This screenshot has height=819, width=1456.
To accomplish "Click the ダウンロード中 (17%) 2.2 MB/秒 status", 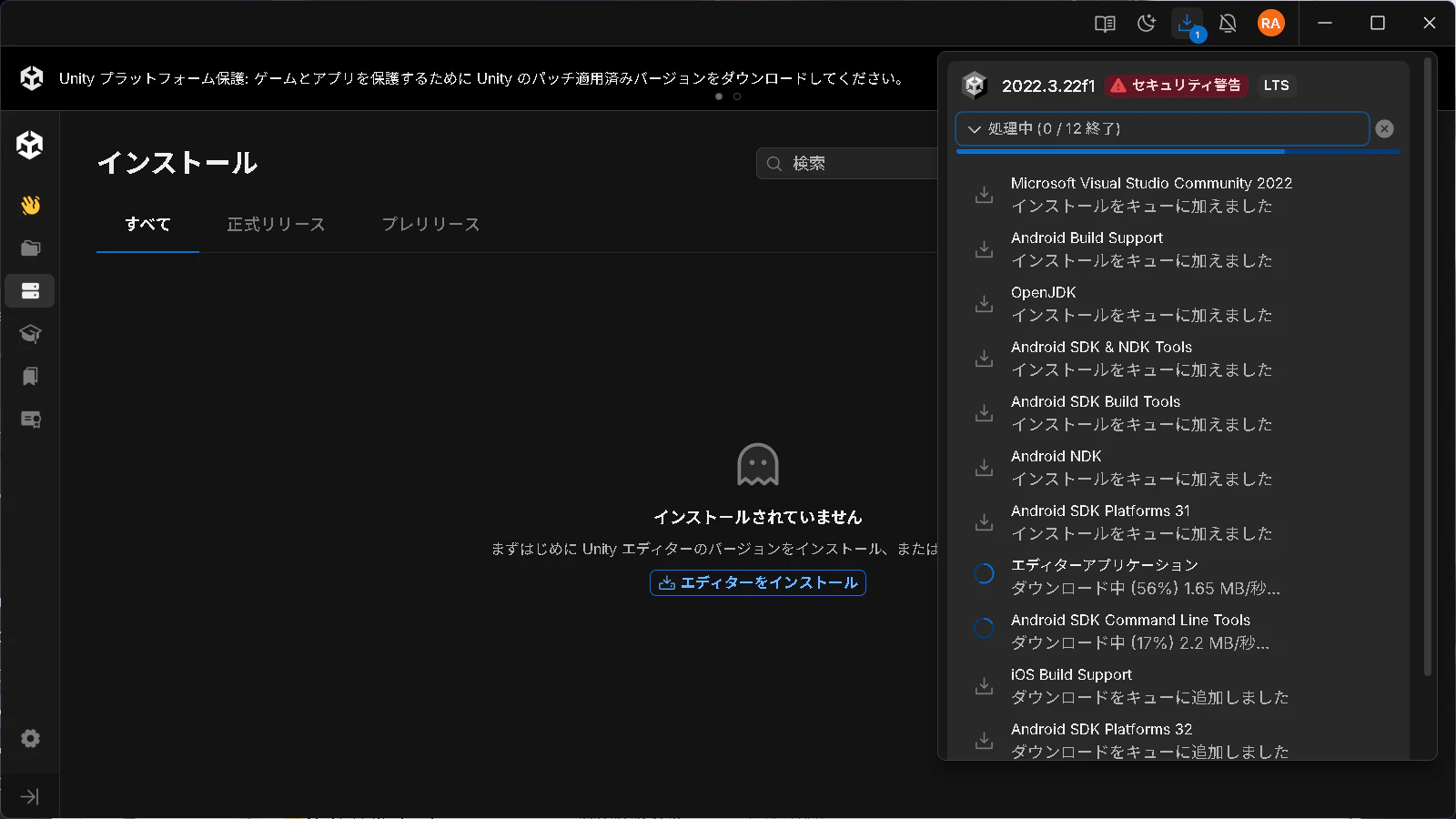I will [1140, 643].
